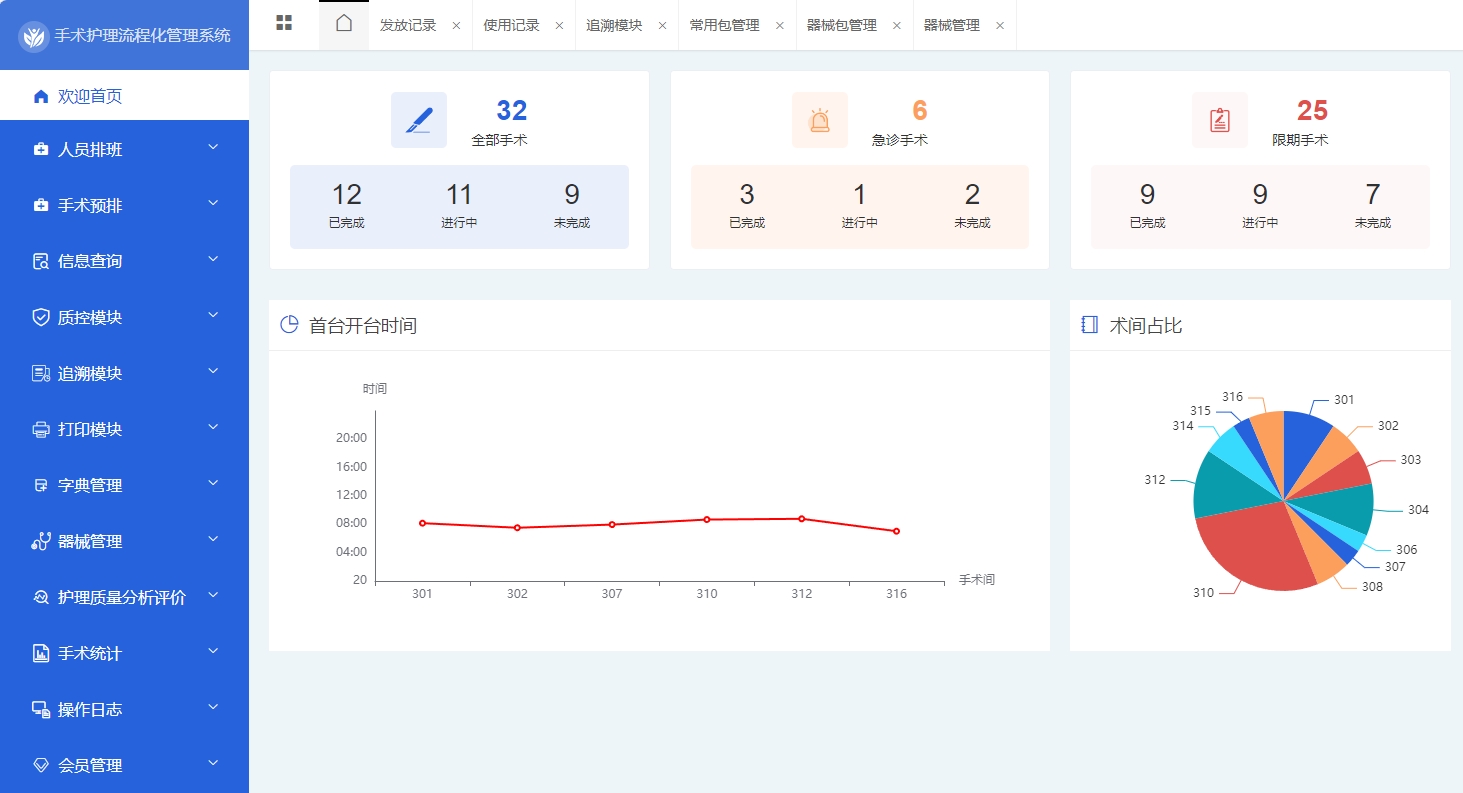Close the 使用记录 tab
The image size is (1463, 793).
(x=559, y=26)
